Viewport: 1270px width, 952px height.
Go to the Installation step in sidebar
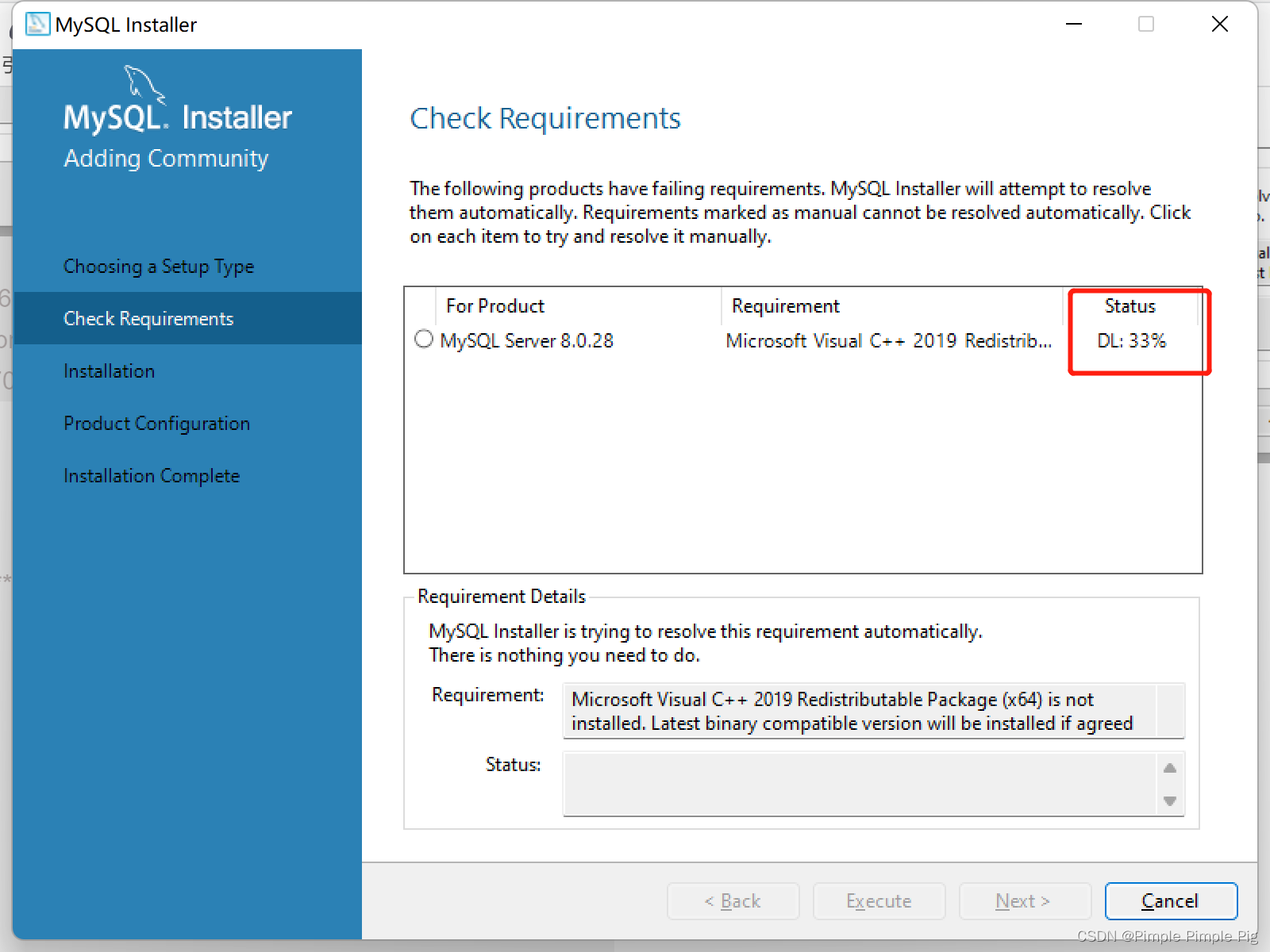(x=109, y=371)
